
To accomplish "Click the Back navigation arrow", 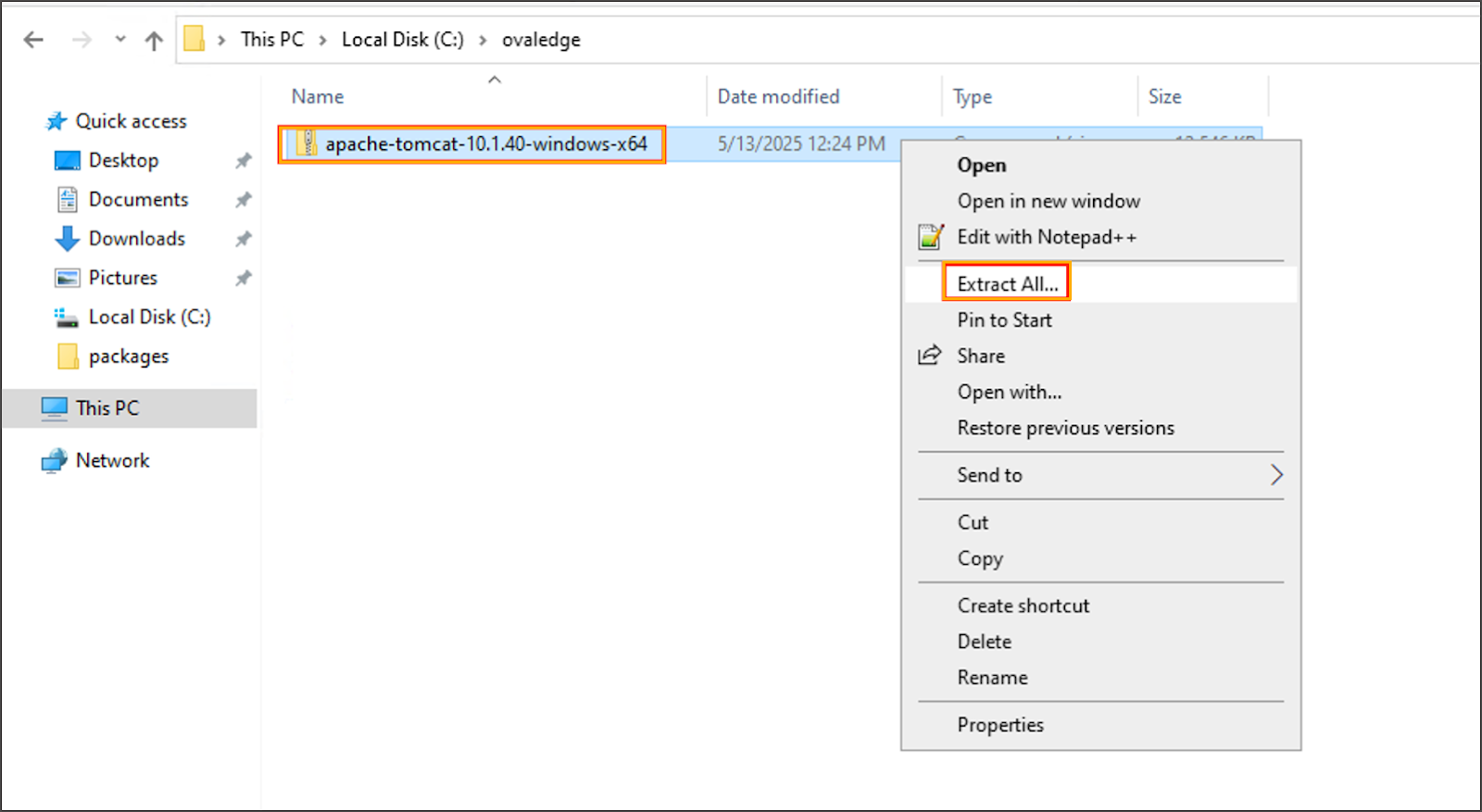I will (33, 40).
